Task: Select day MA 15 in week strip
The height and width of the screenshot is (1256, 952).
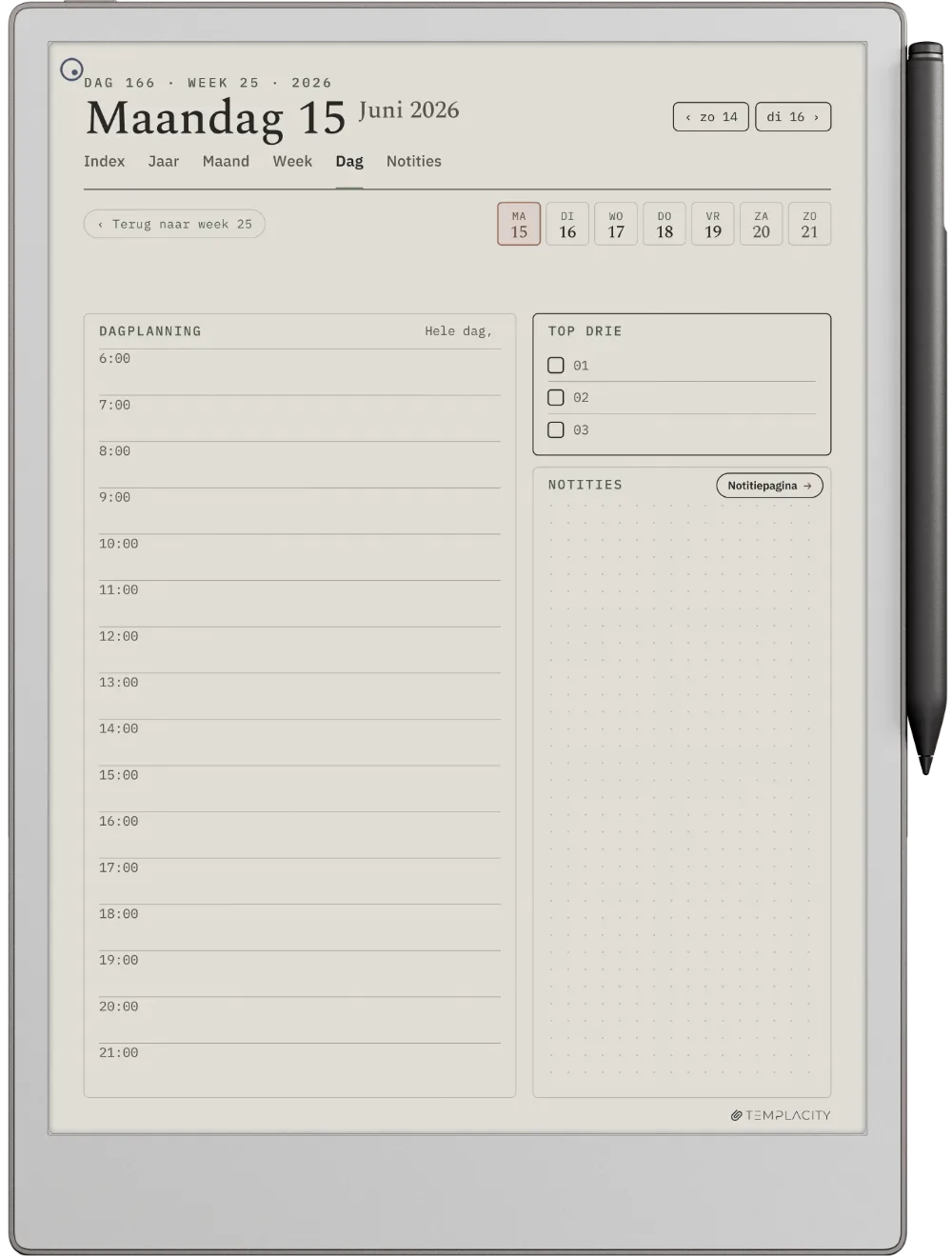Action: pyautogui.click(x=519, y=224)
